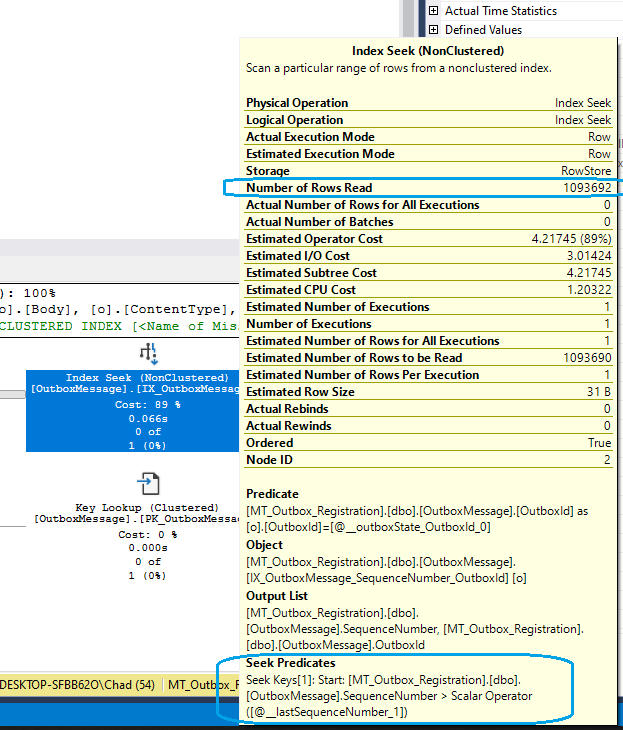Viewport: 623px width, 730px height.
Task: Click the Actual Execution Mode row
Action: [x=428, y=137]
